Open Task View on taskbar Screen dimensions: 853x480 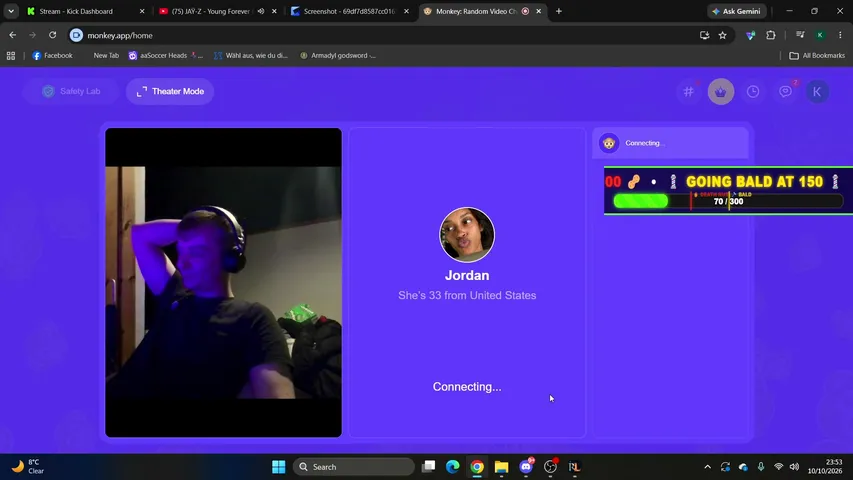point(429,467)
